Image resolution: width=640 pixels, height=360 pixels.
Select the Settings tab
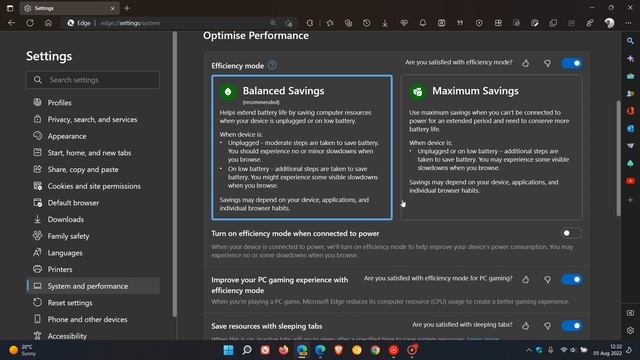click(x=69, y=8)
